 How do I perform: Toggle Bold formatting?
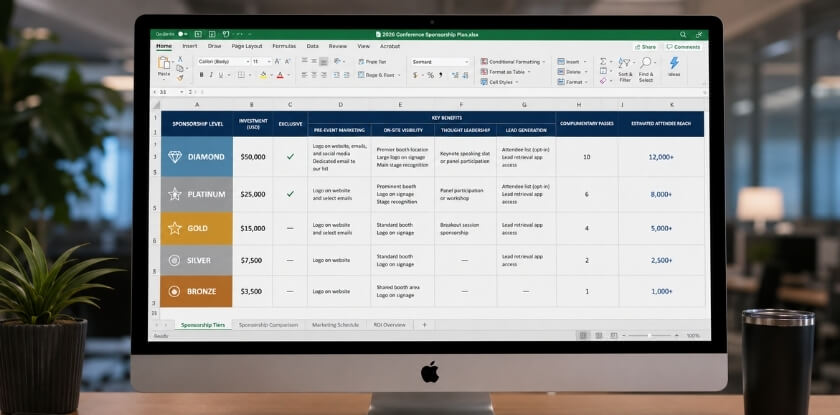(x=201, y=75)
